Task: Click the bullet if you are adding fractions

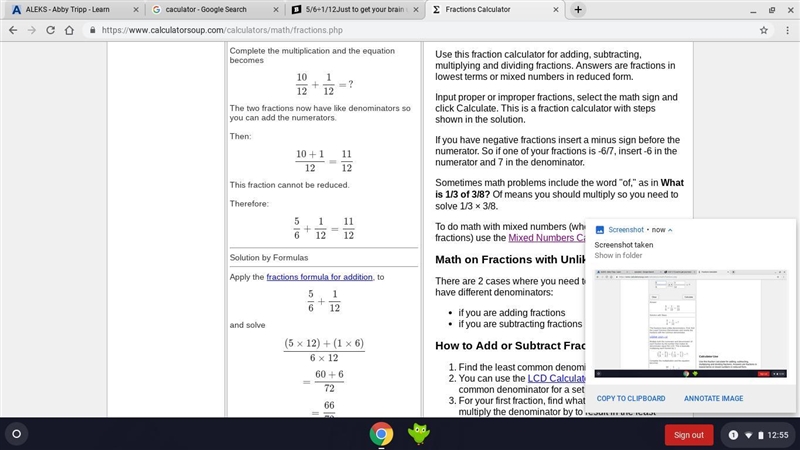Action: pyautogui.click(x=512, y=313)
